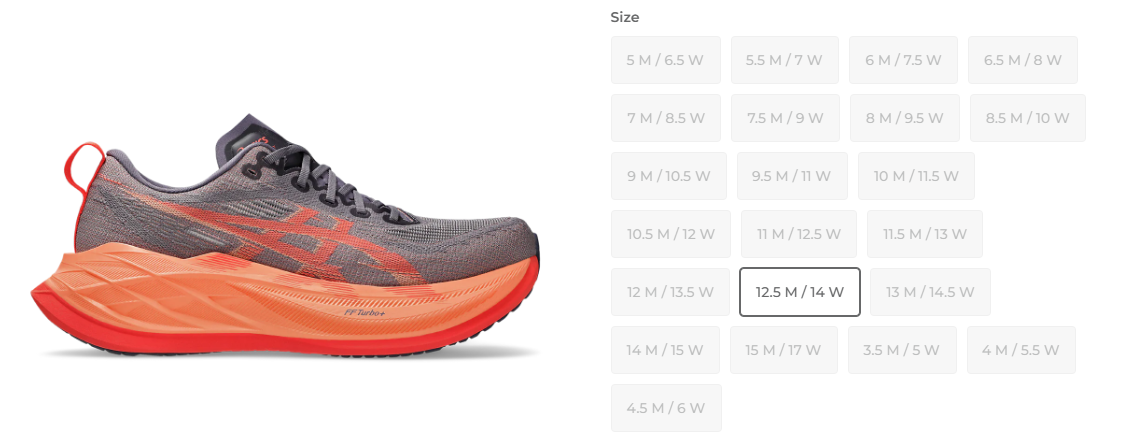Select size 8.5 M / 10 W
The image size is (1121, 443).
pyautogui.click(x=1027, y=118)
